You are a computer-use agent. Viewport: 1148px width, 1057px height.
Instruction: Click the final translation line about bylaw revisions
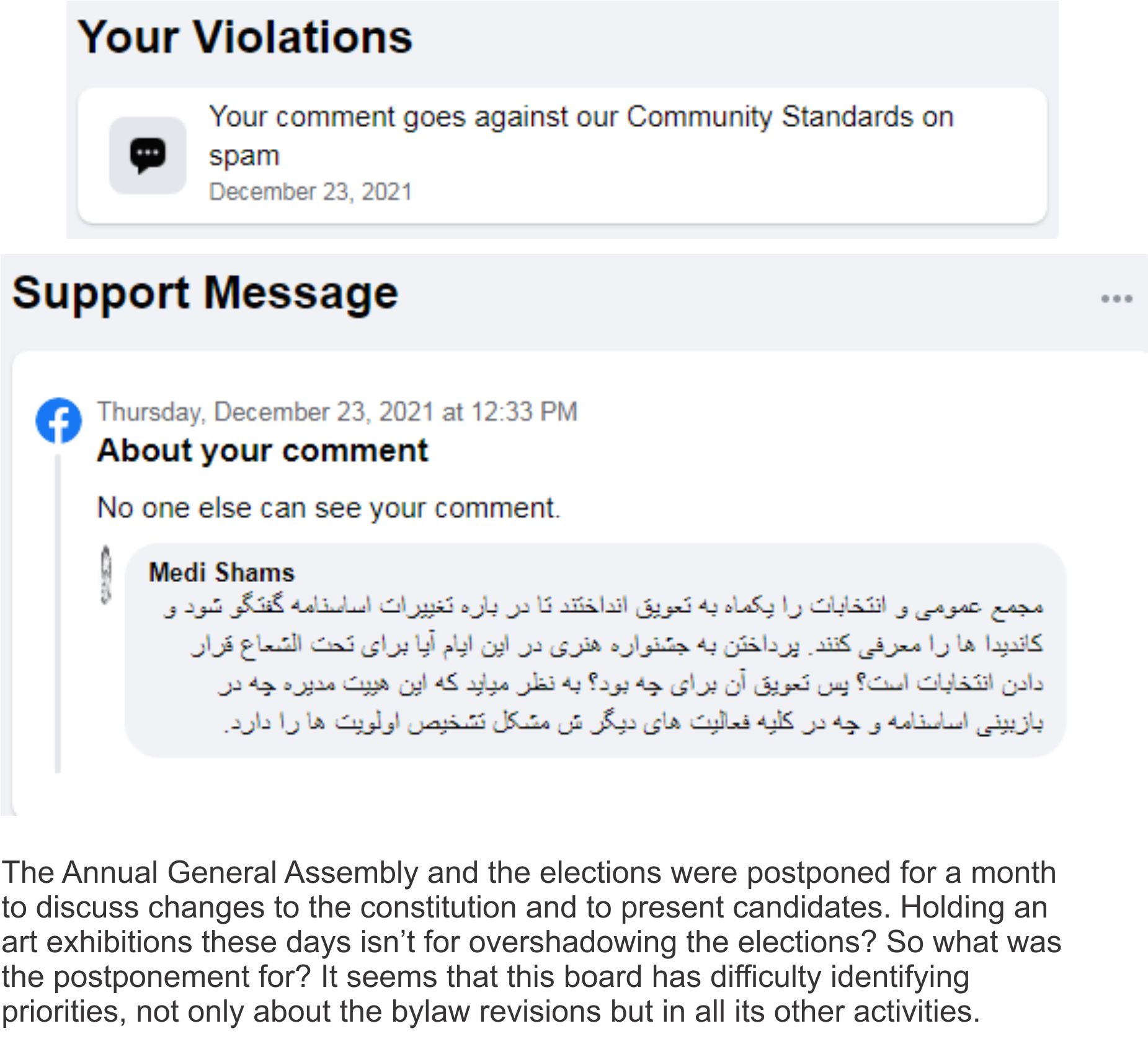pos(490,1011)
